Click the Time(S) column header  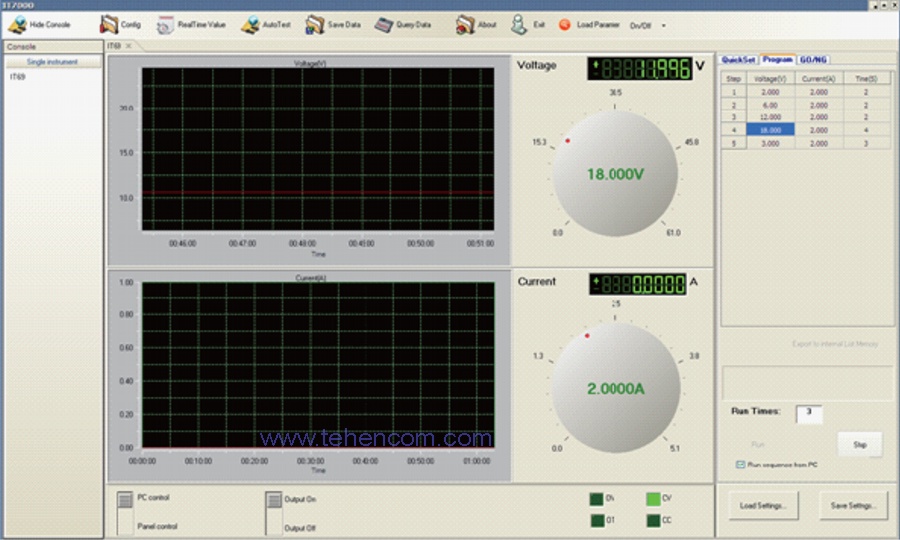[866, 79]
